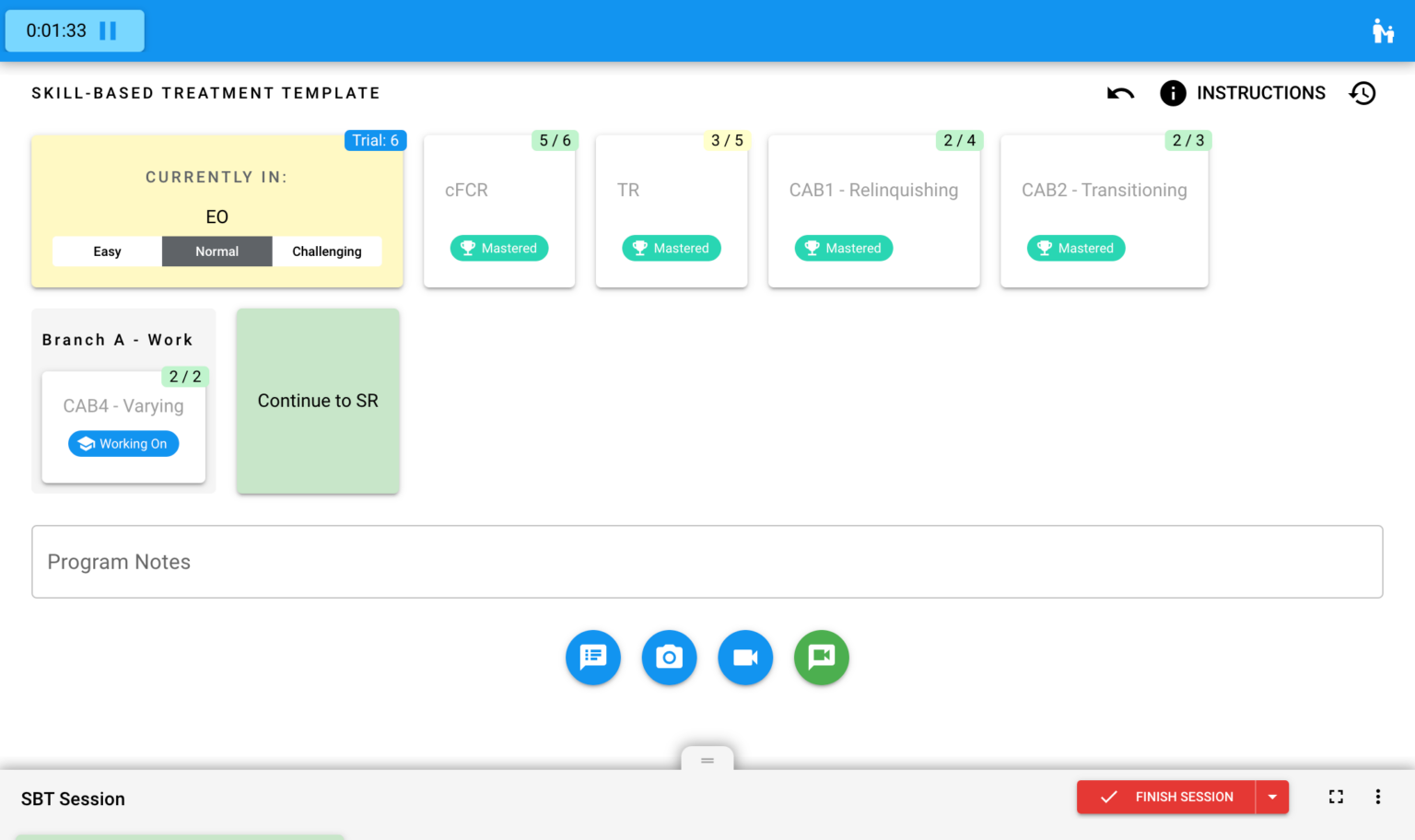This screenshot has width=1415, height=840.
Task: Select the Easy difficulty option
Action: (107, 251)
